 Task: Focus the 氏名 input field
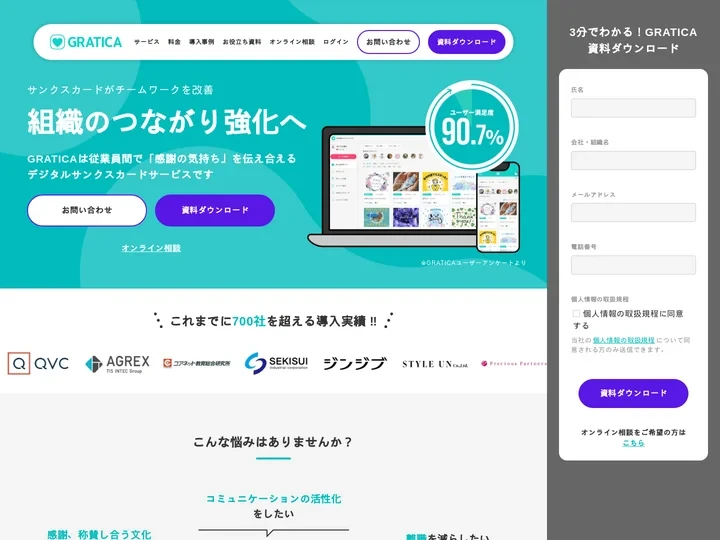click(633, 108)
